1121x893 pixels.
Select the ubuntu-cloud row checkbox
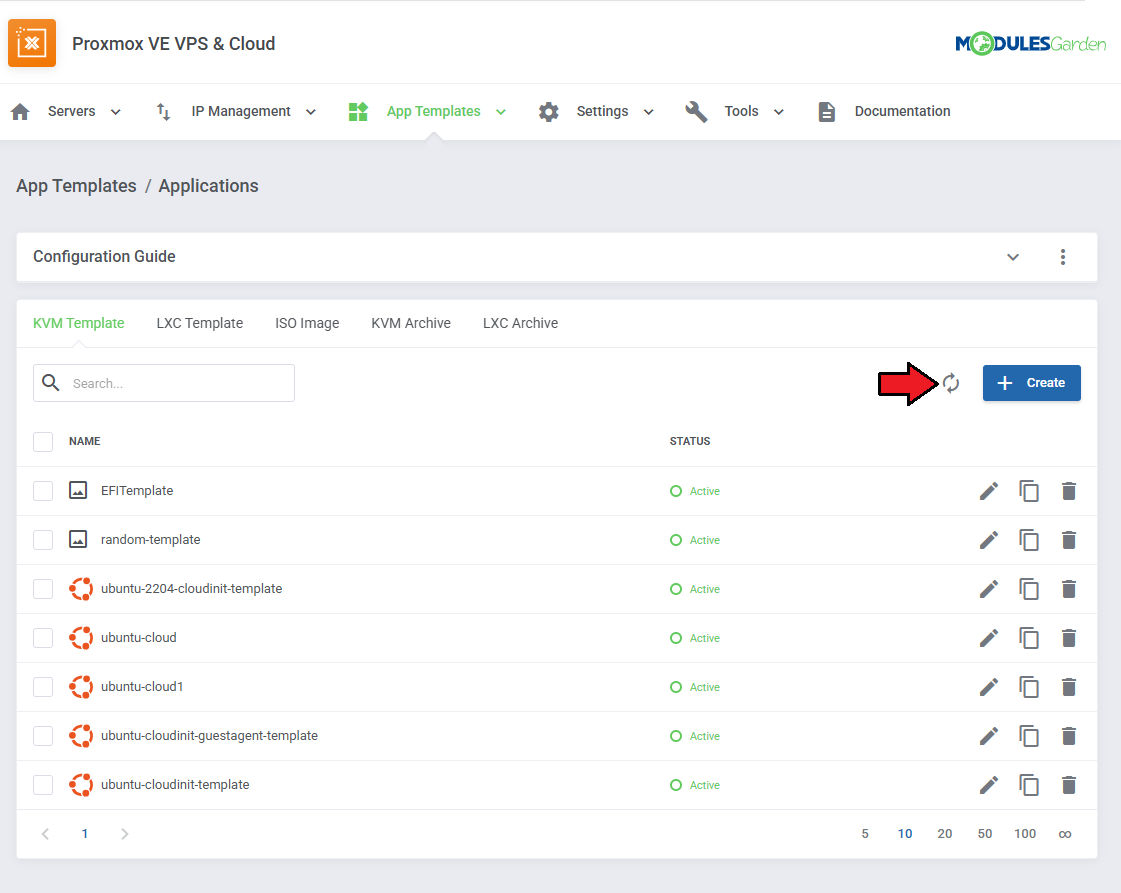click(x=43, y=638)
